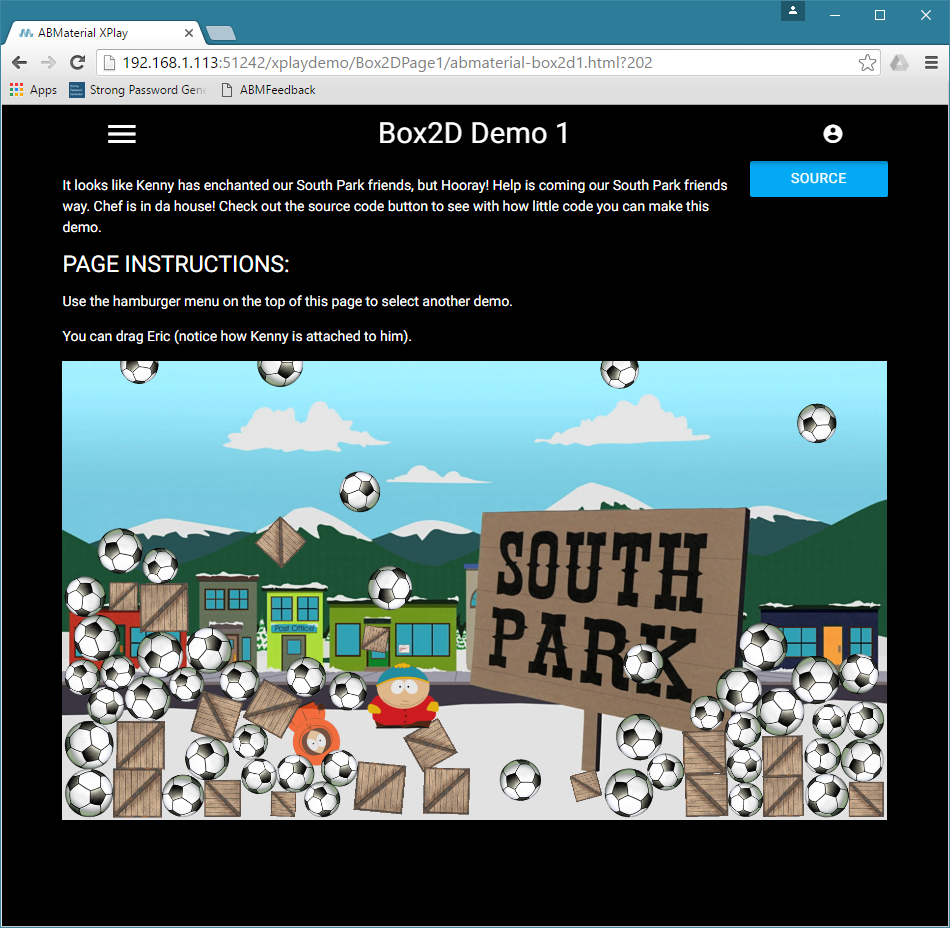Click the account profile icon in header

point(832,134)
